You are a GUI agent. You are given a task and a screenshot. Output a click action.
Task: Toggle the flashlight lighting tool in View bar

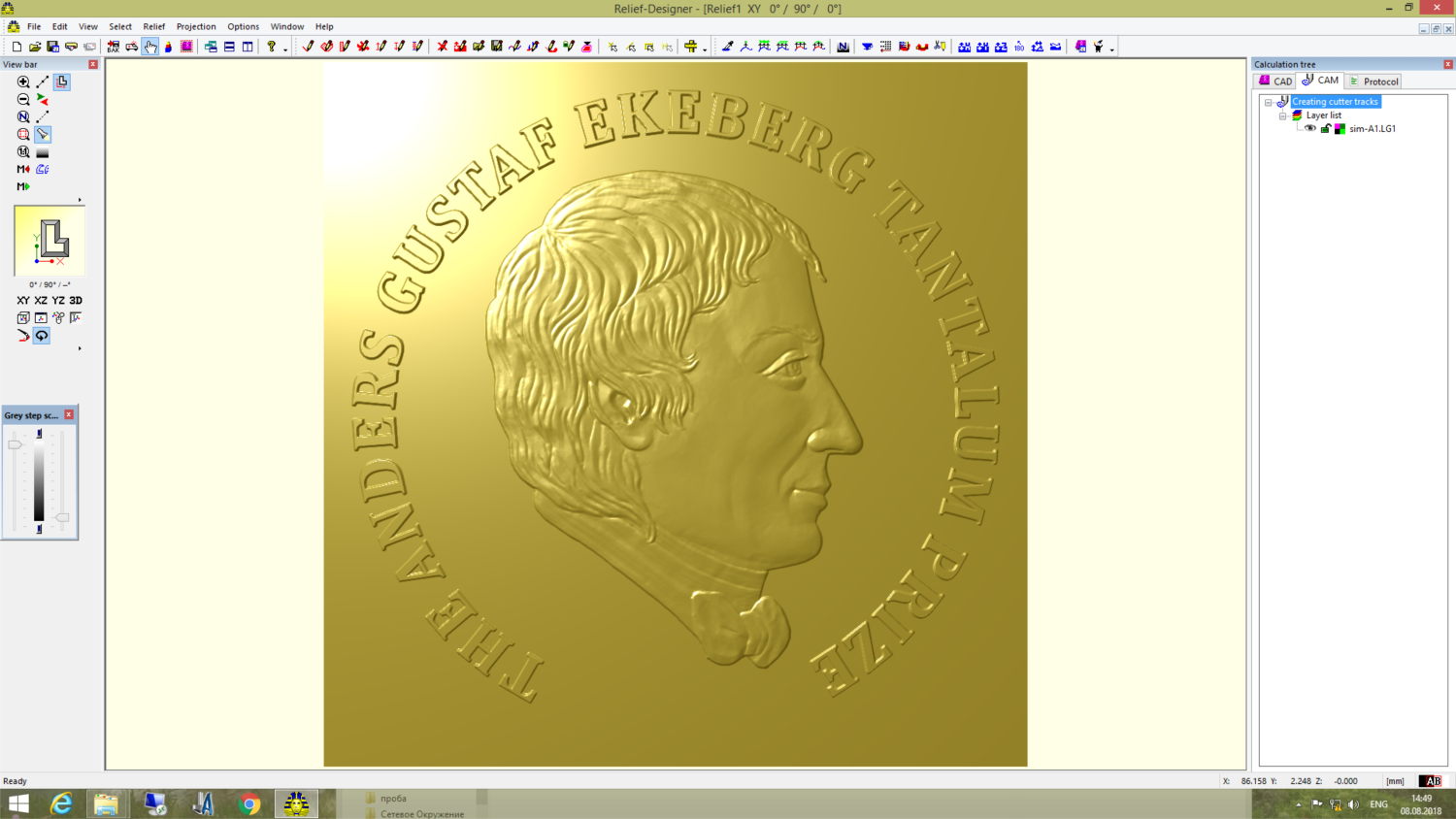[x=43, y=134]
